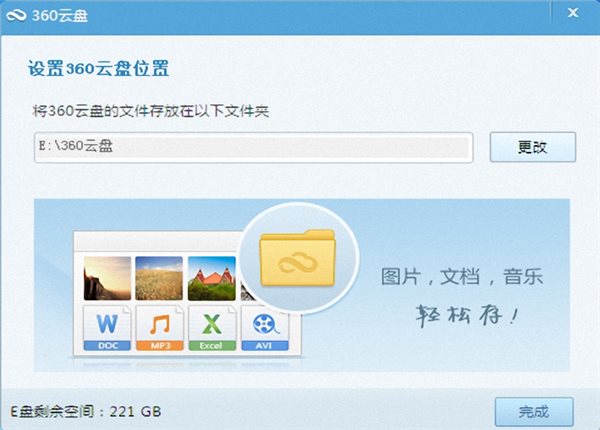Click the AVI video file icon
Screen dimensions: 600x430
265,328
